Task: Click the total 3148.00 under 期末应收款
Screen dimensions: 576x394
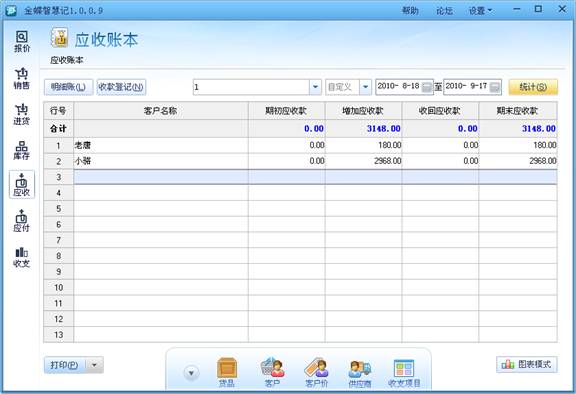Action: pos(539,129)
